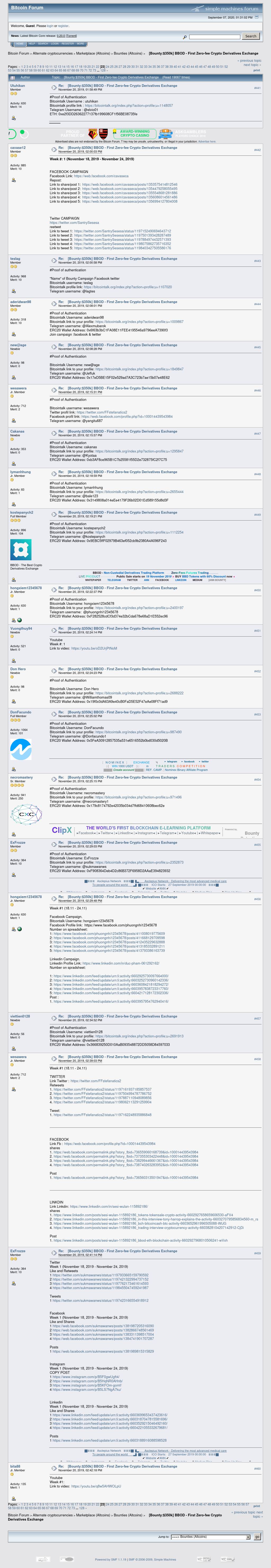
Task: Open the Torrent link in the news line
Action: click(71, 36)
